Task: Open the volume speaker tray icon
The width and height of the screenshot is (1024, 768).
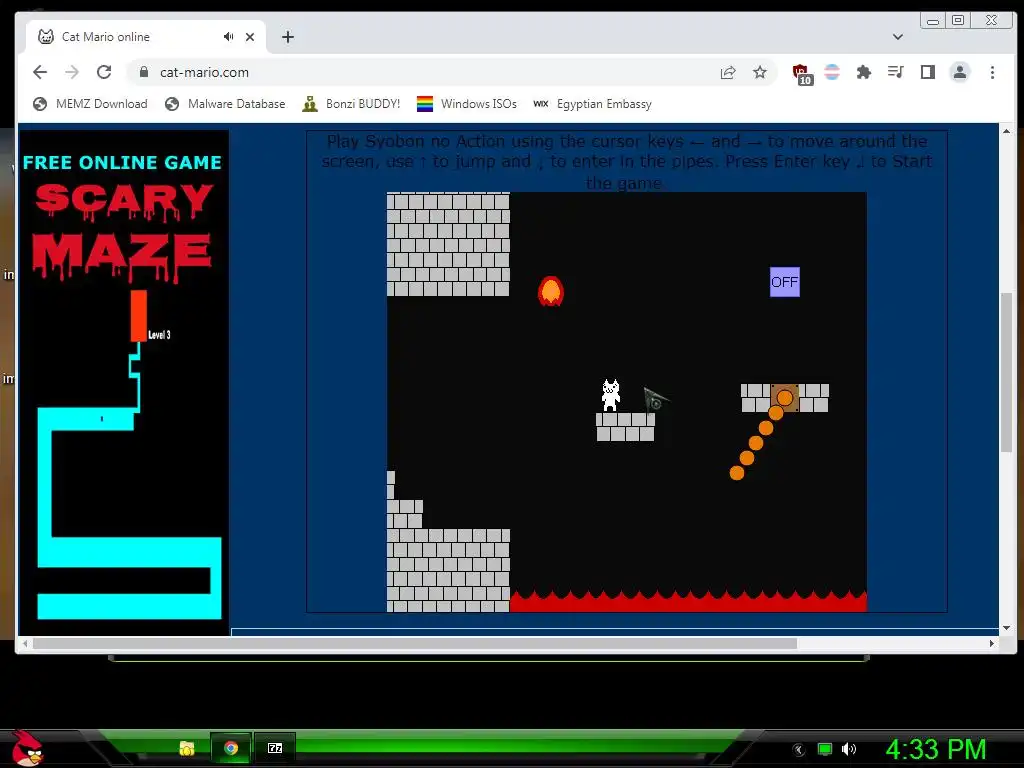Action: point(848,749)
